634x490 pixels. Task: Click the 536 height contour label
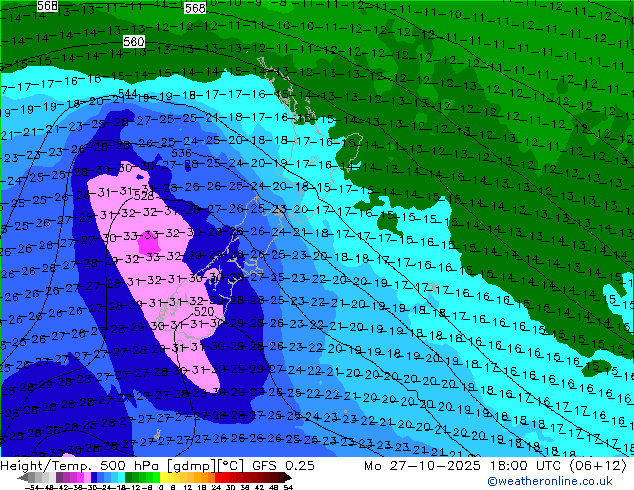181,153
